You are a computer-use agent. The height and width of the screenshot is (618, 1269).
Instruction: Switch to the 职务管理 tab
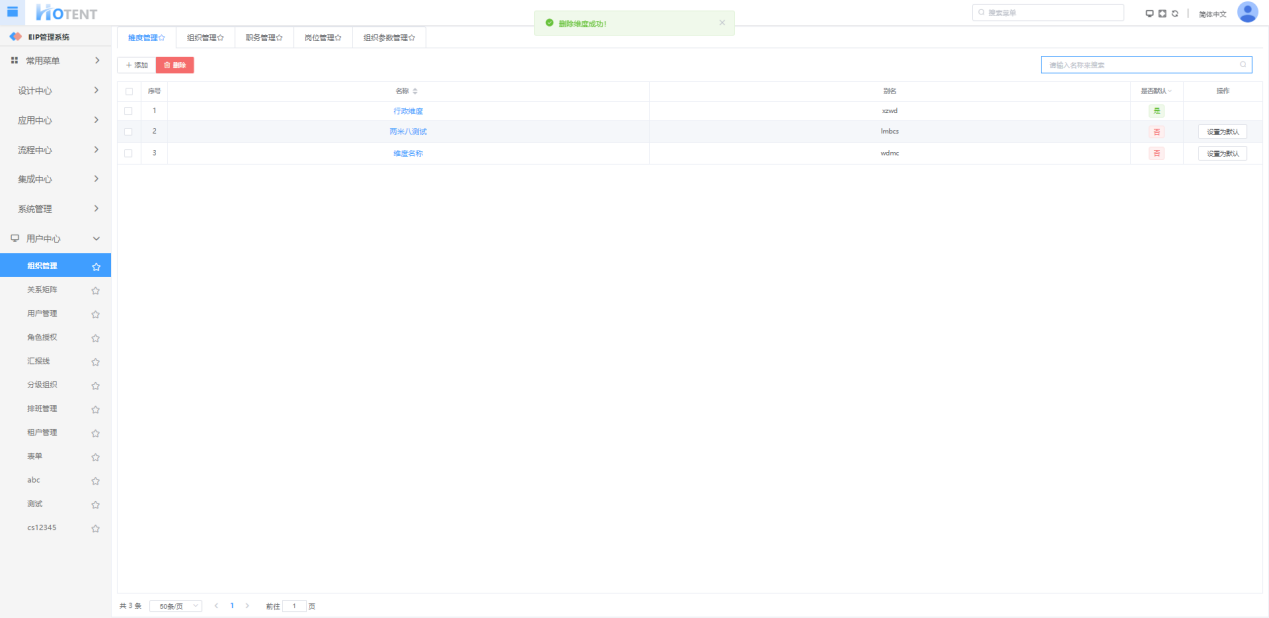tap(264, 37)
